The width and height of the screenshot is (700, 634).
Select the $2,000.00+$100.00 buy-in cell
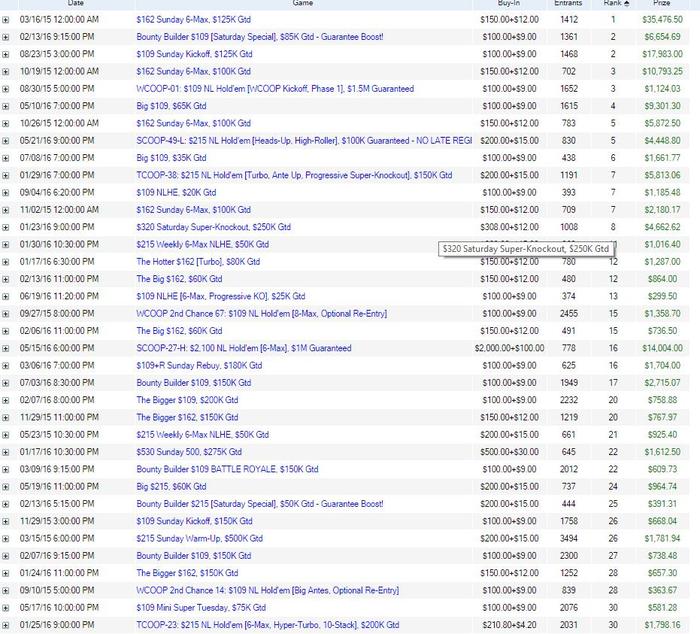[x=509, y=348]
